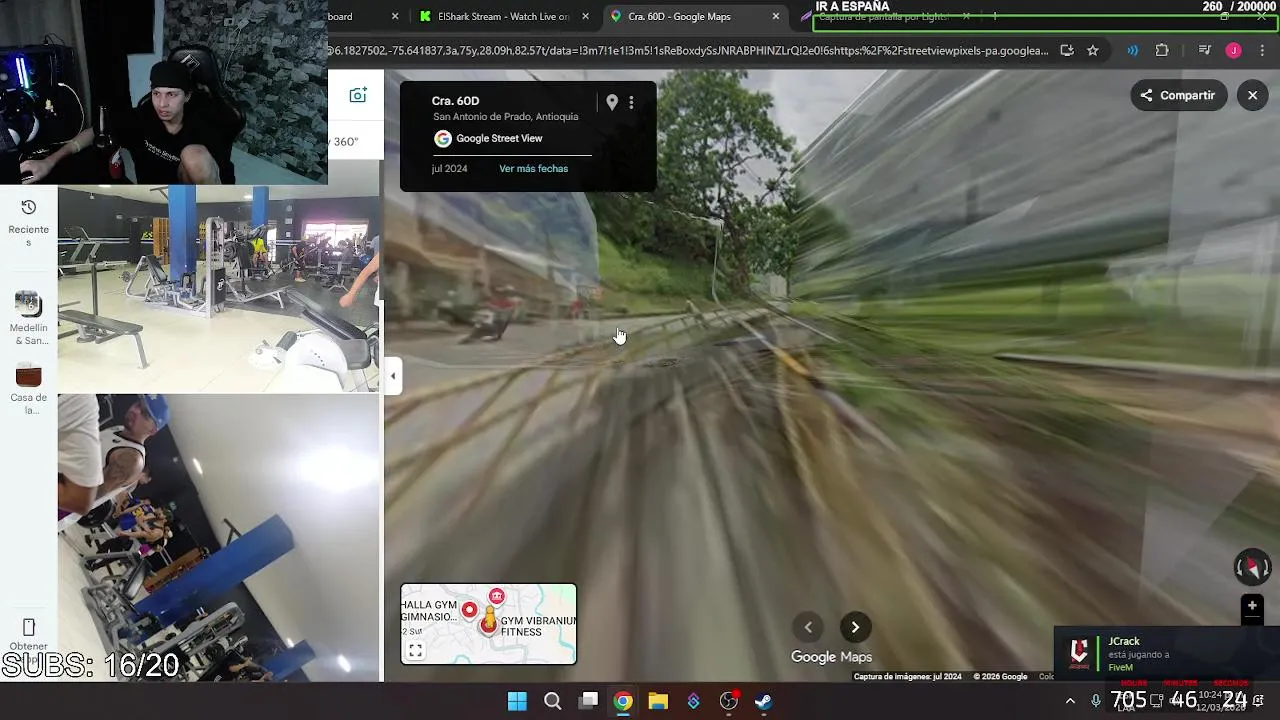Go to next Street View image arrow
The image size is (1280, 720).
855,627
